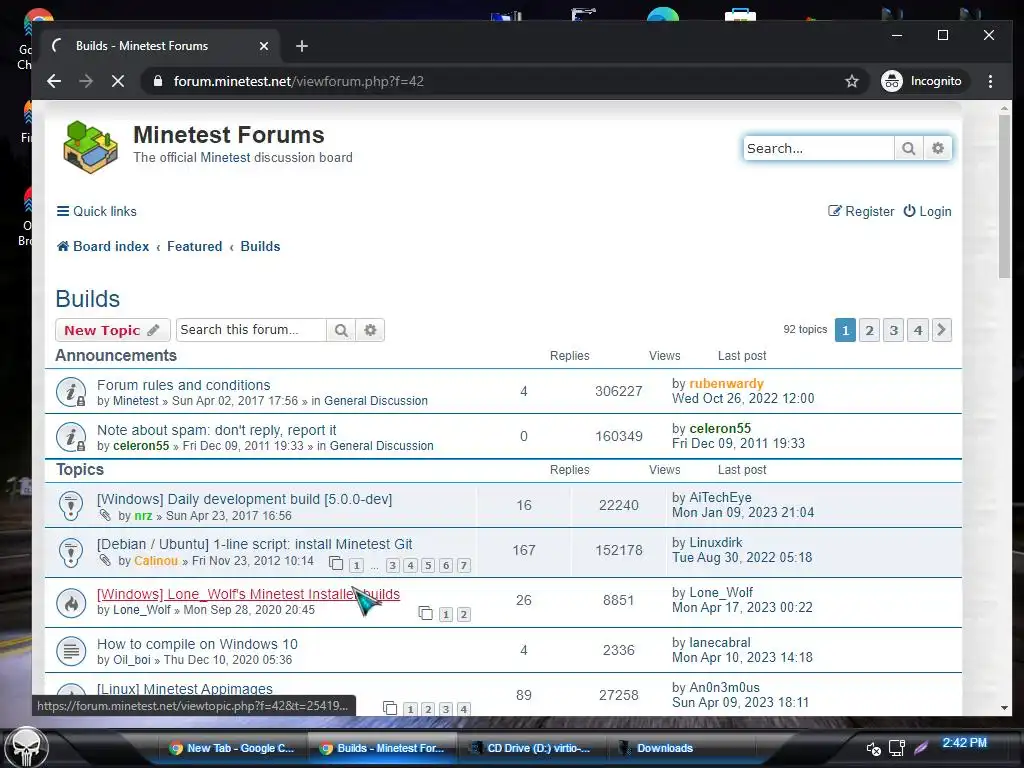Image resolution: width=1024 pixels, height=768 pixels.
Task: Click the volume muted tray icon
Action: [873, 748]
